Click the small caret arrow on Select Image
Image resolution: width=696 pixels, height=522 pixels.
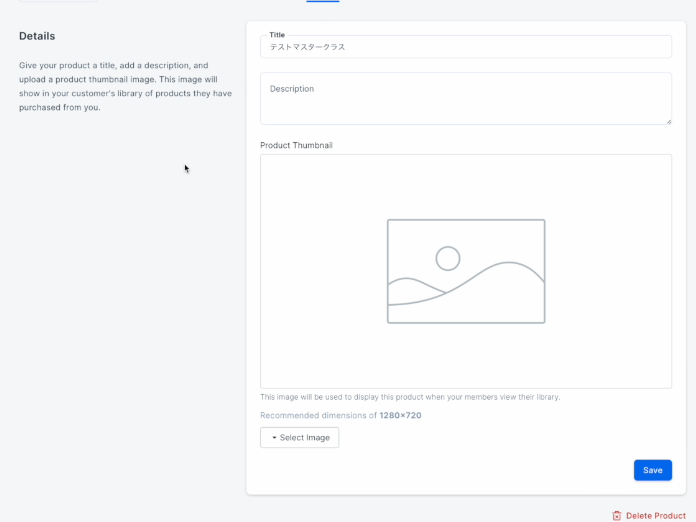pyautogui.click(x=274, y=438)
